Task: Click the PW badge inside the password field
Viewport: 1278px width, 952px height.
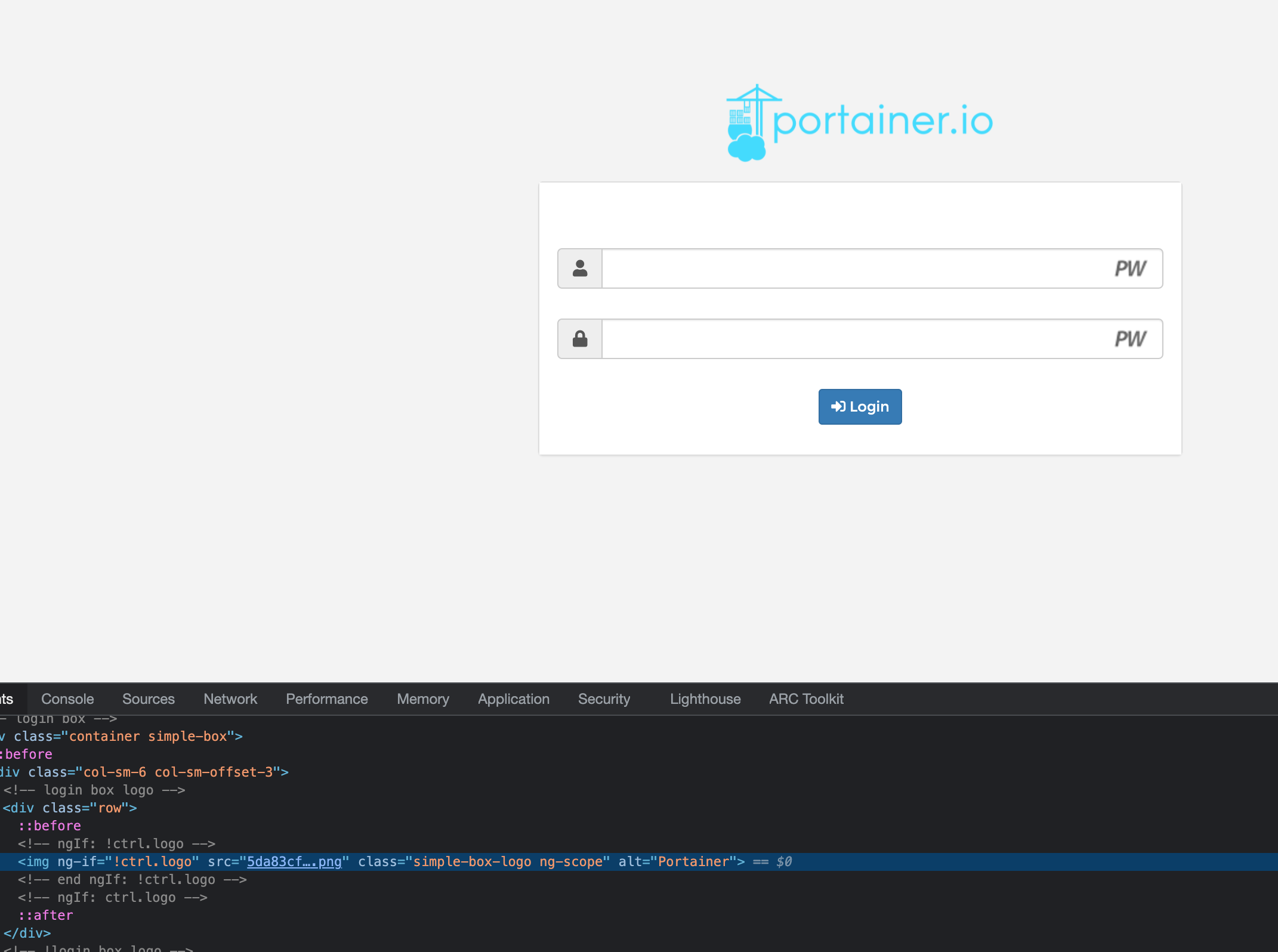Action: click(x=1129, y=338)
